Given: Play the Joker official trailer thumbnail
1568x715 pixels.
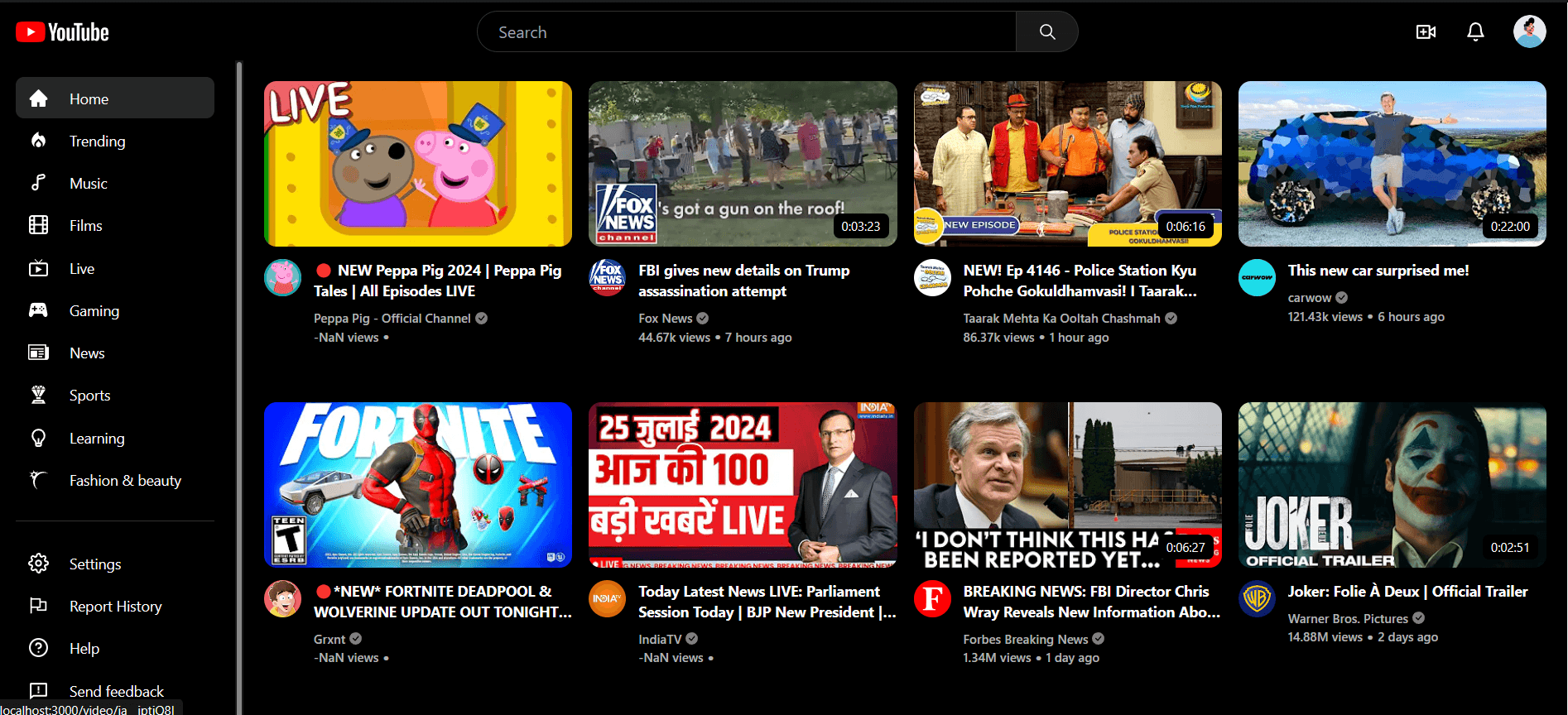Looking at the screenshot, I should [1392, 485].
